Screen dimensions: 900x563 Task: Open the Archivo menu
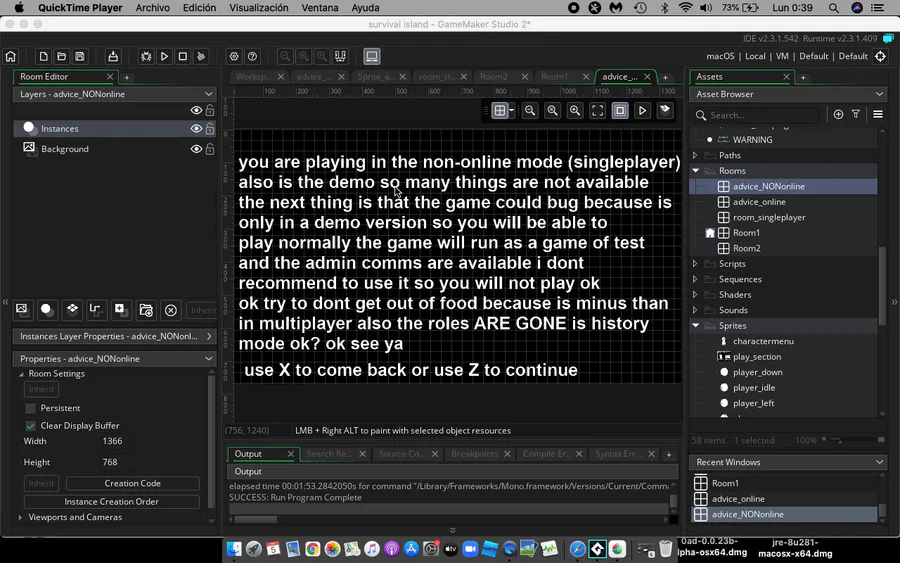point(153,7)
